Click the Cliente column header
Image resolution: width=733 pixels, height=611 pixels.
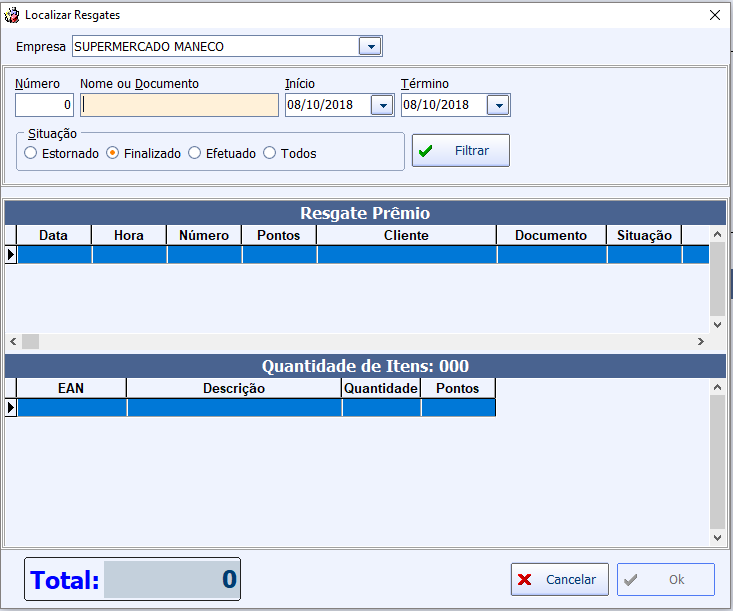406,235
